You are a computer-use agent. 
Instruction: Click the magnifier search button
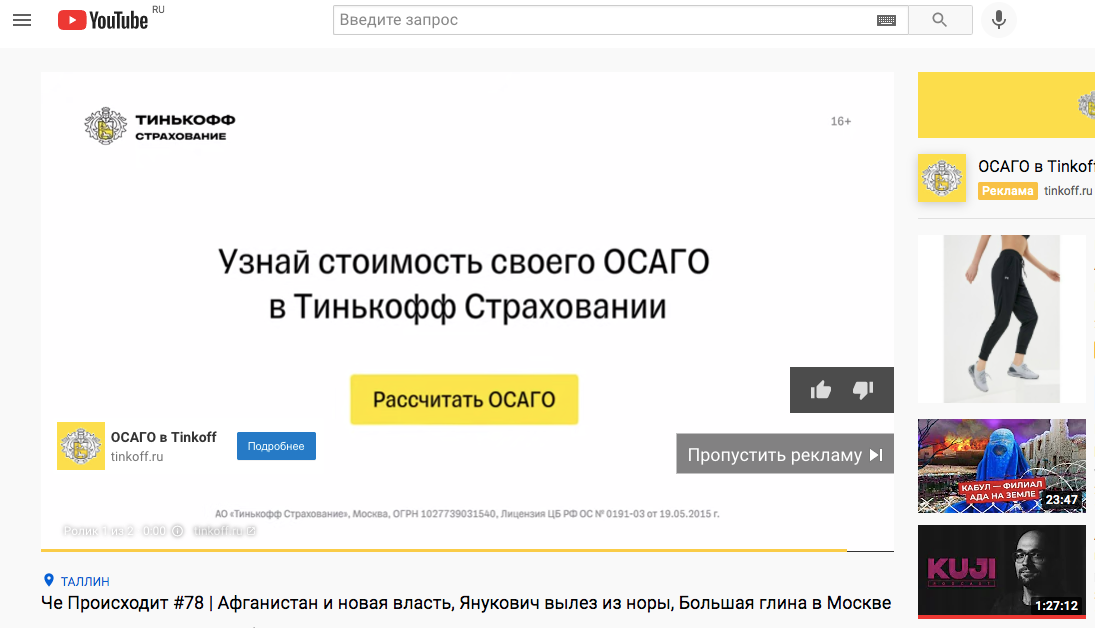(x=940, y=20)
